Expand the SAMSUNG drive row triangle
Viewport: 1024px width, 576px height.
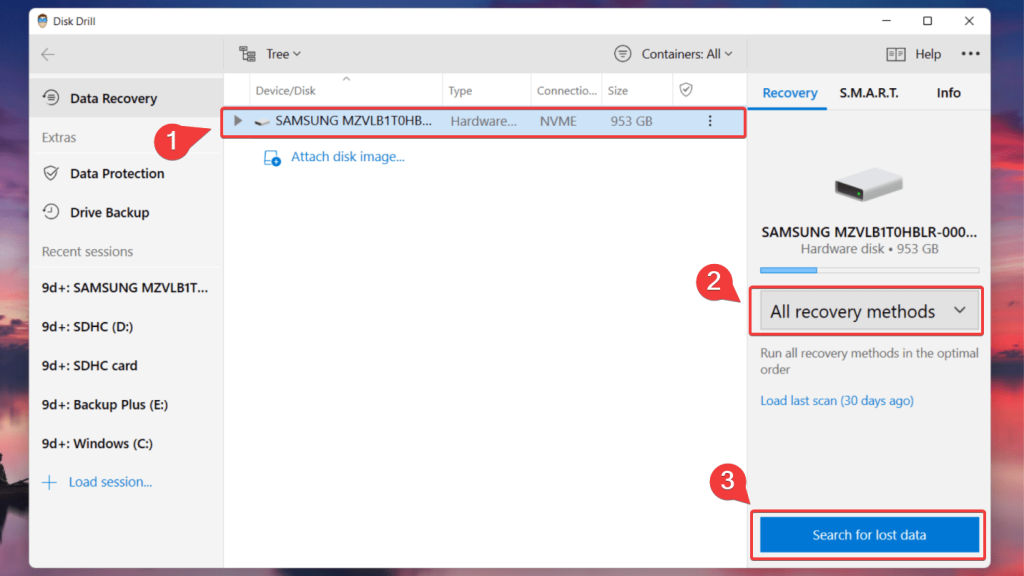coord(237,121)
